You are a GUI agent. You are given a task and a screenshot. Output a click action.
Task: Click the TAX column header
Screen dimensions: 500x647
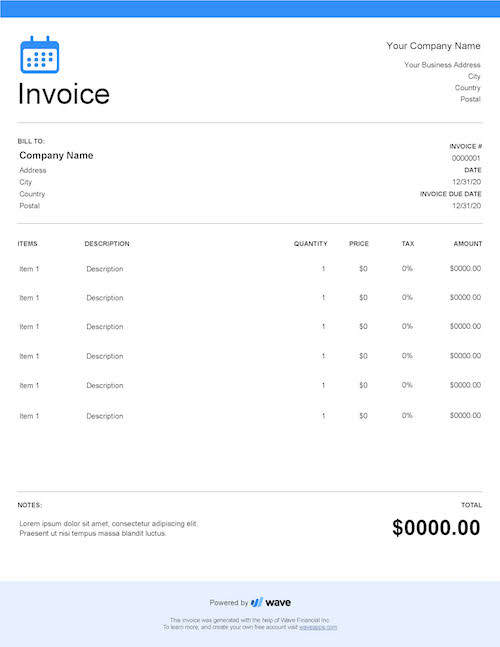(x=408, y=244)
